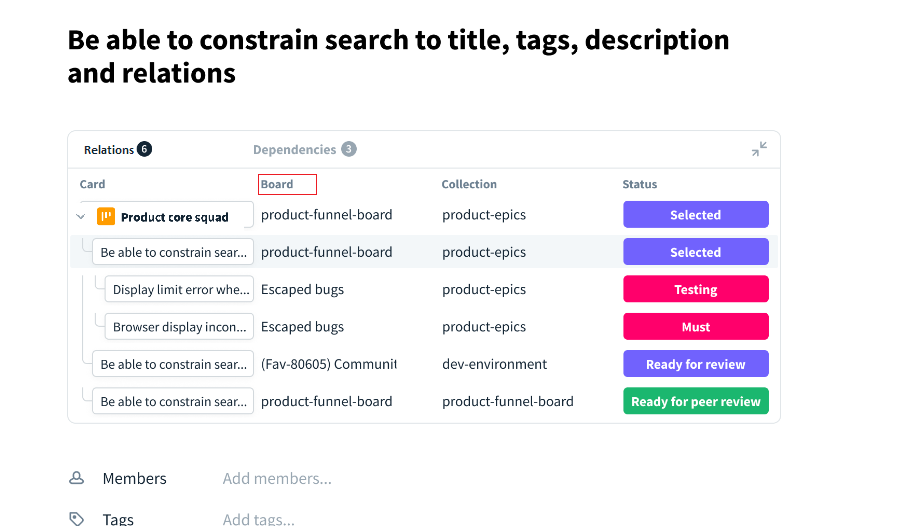Open the Product core squad card
Viewport: 904px width, 526px height.
(x=174, y=217)
